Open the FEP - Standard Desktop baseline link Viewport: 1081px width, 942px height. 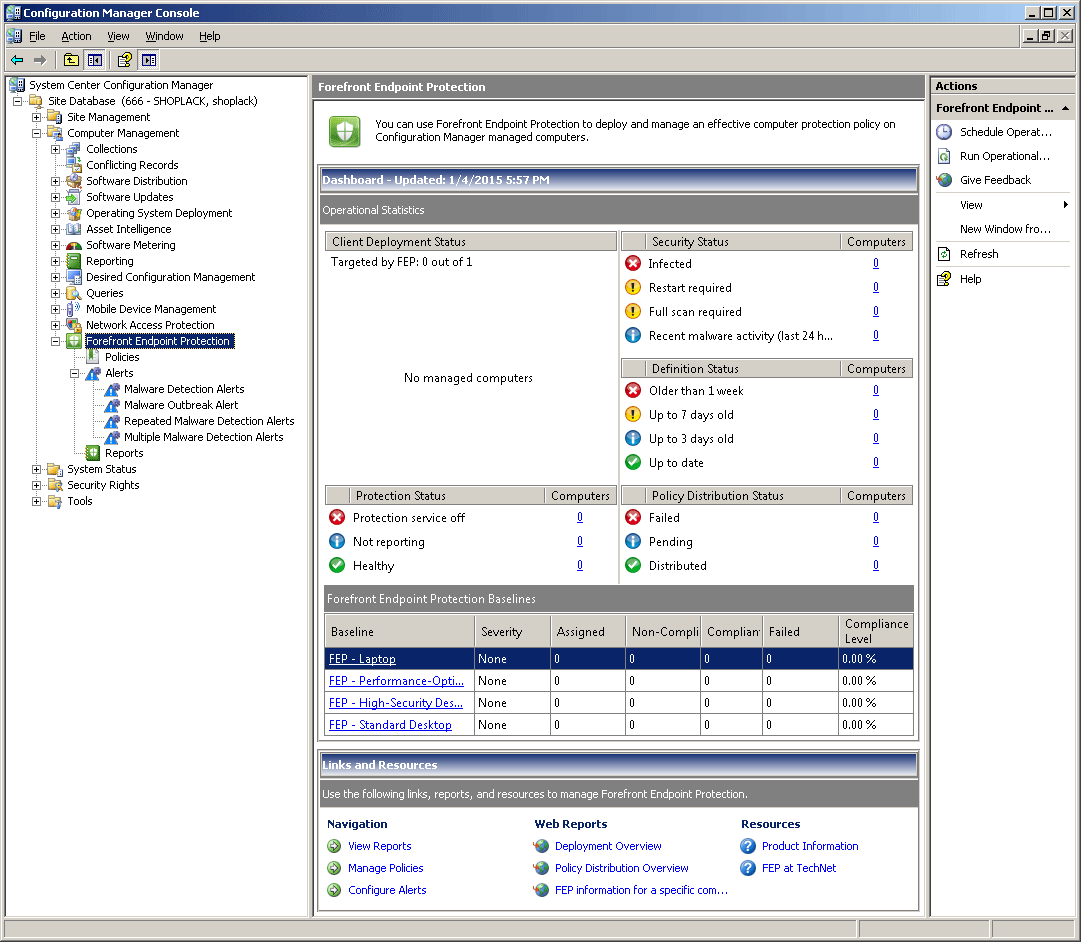390,725
